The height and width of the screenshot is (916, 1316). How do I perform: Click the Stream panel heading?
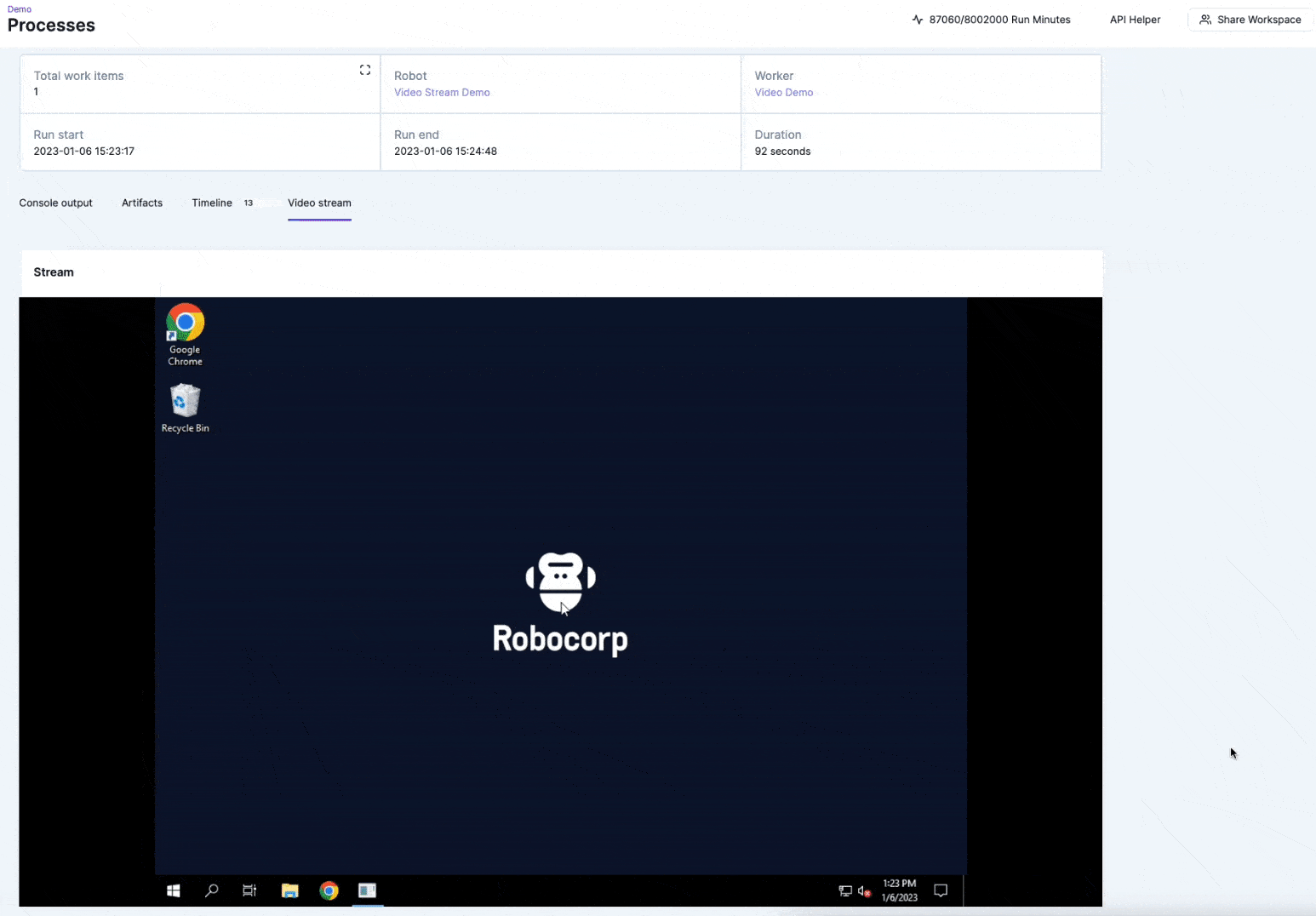pos(54,272)
